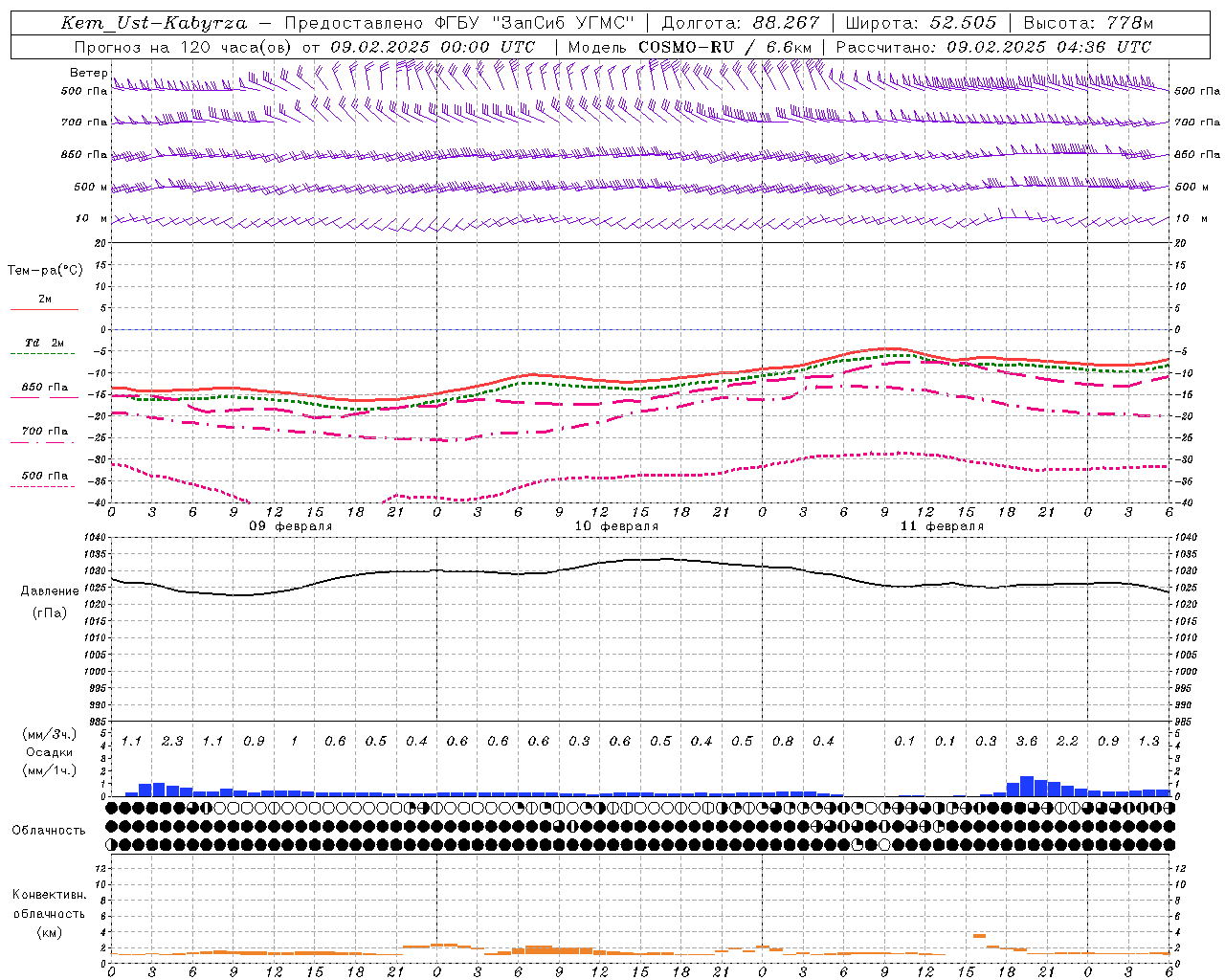Image resolution: width=1225 pixels, height=980 pixels.
Task: Select the 700 гПа temperature legend entry
Action: (44, 431)
